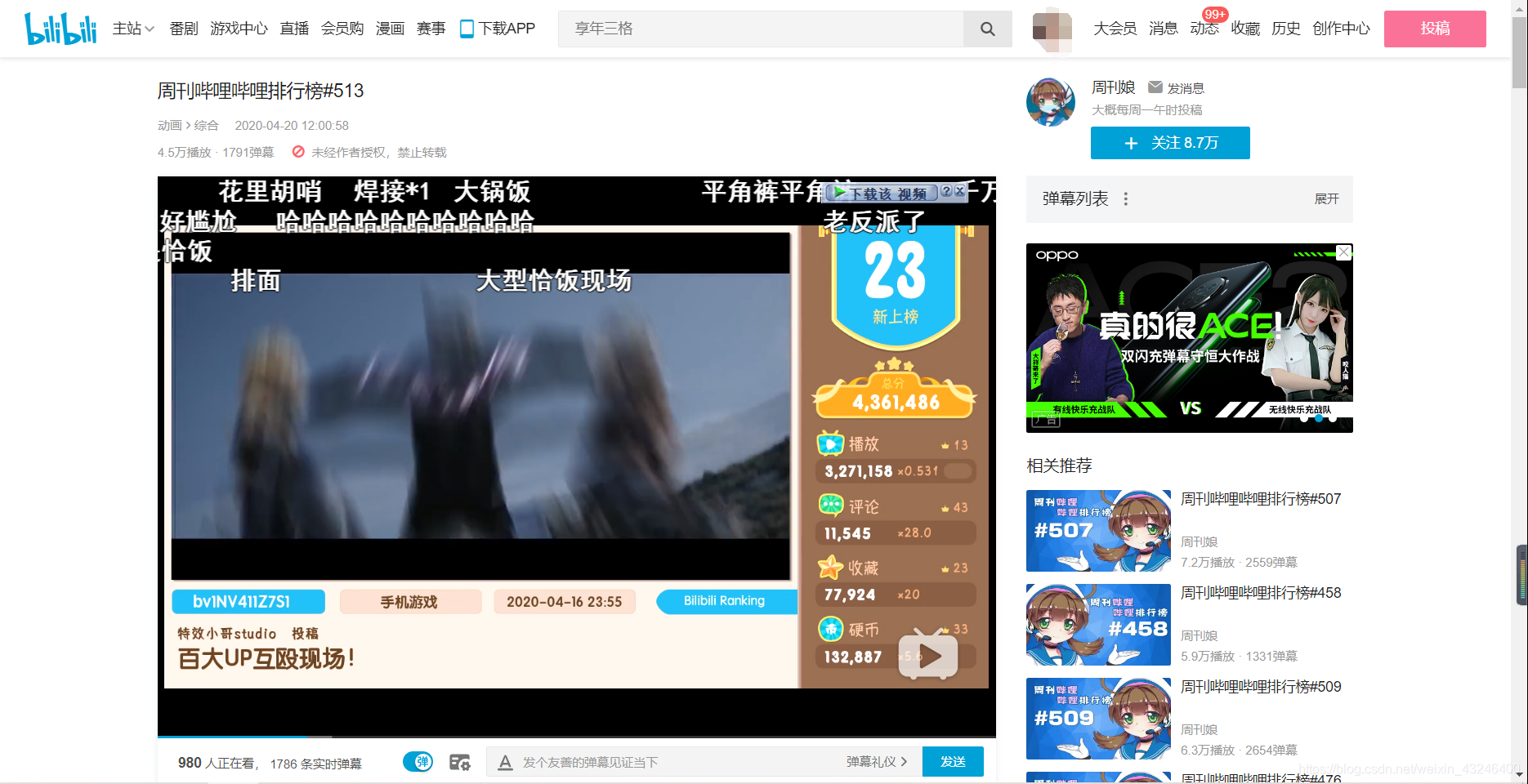Open the 综合 subcategory breadcrumb

206,125
